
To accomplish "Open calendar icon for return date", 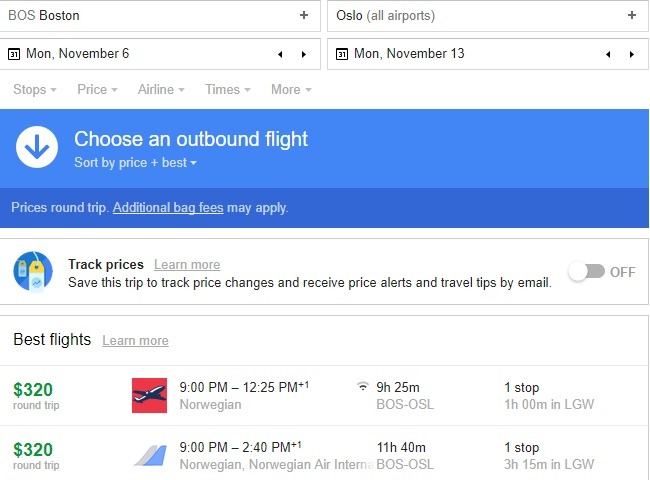I will coord(342,54).
